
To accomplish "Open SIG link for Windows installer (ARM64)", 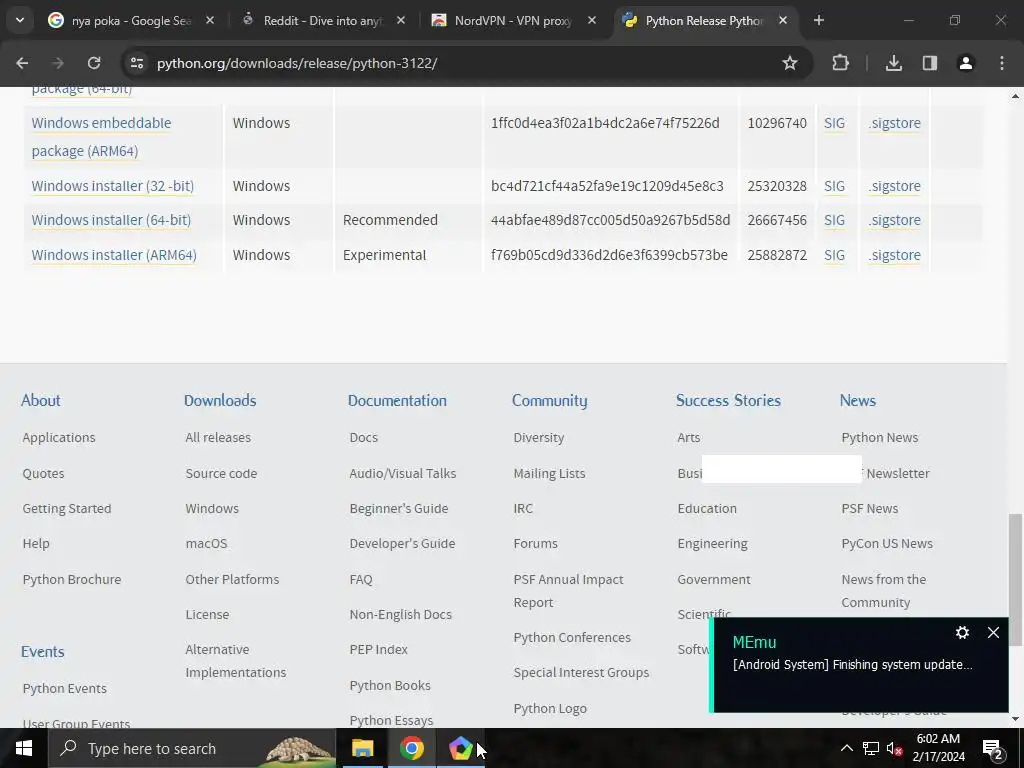I will pyautogui.click(x=834, y=255).
